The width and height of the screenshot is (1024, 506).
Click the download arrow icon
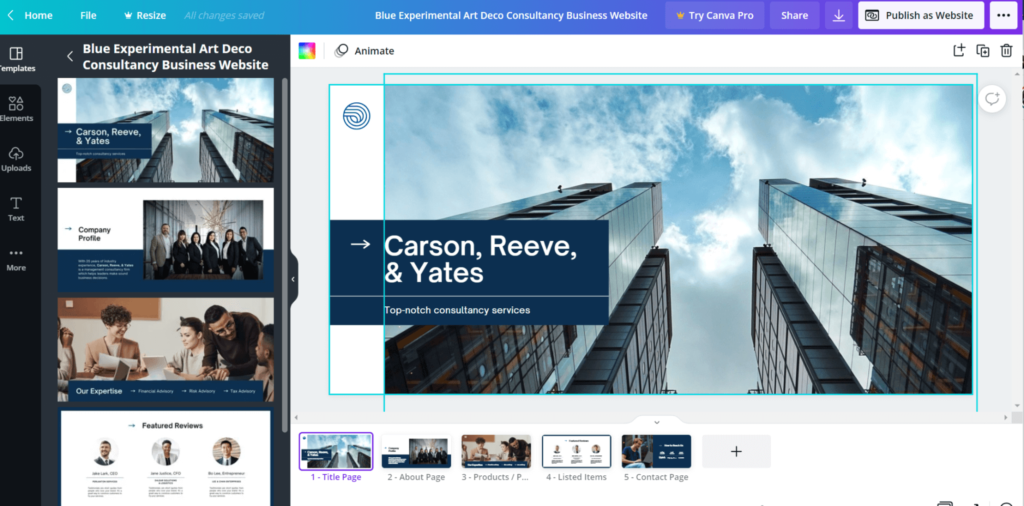[x=838, y=16]
